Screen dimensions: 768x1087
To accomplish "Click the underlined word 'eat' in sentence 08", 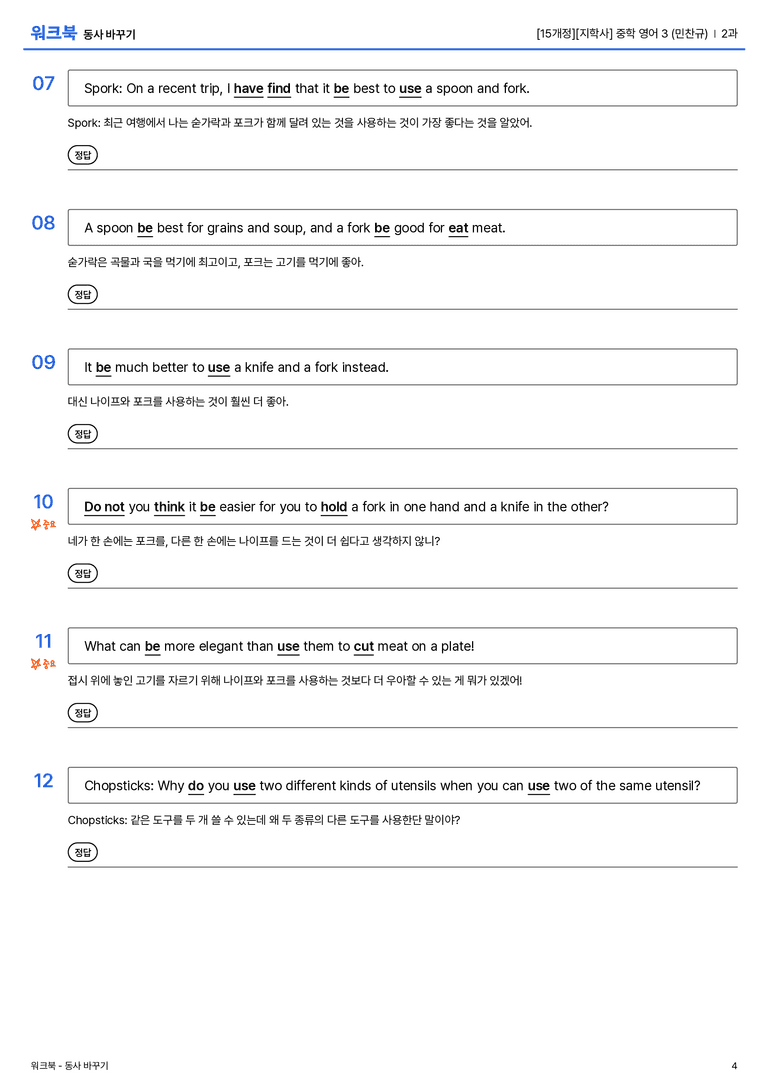I will (x=458, y=228).
